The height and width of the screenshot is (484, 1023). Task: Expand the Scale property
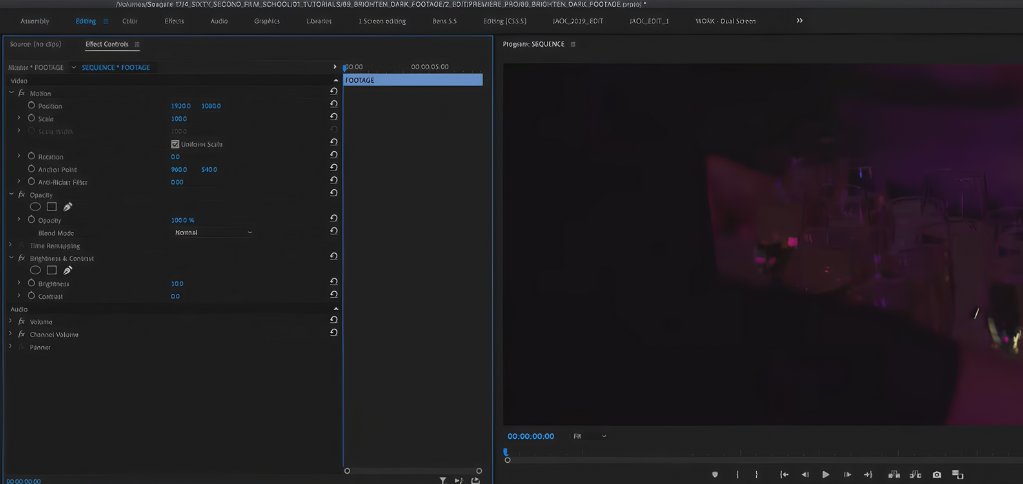coord(19,118)
